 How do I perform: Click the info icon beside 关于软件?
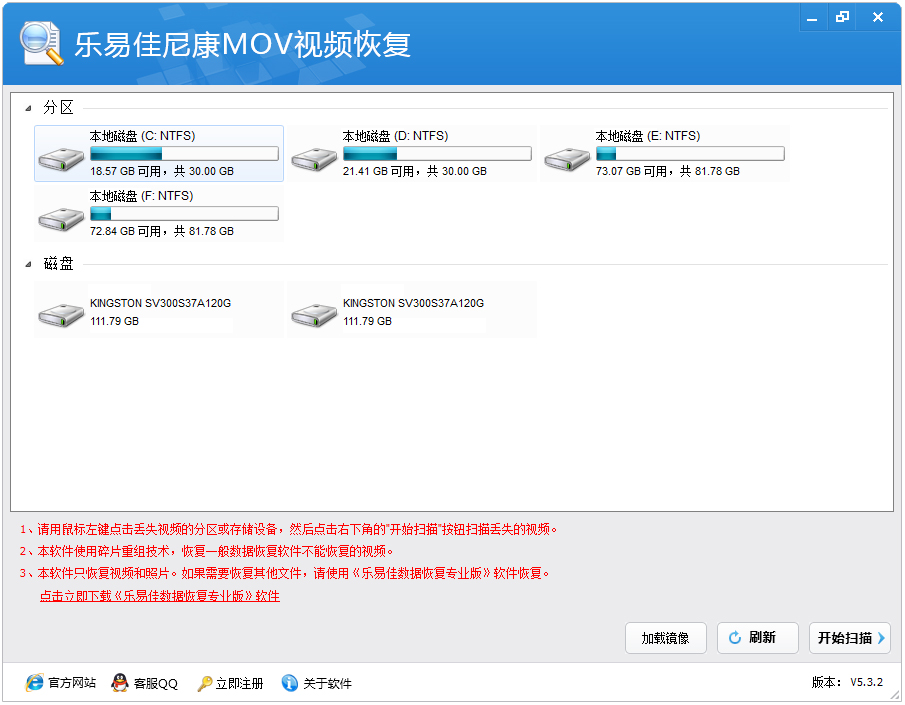point(289,683)
